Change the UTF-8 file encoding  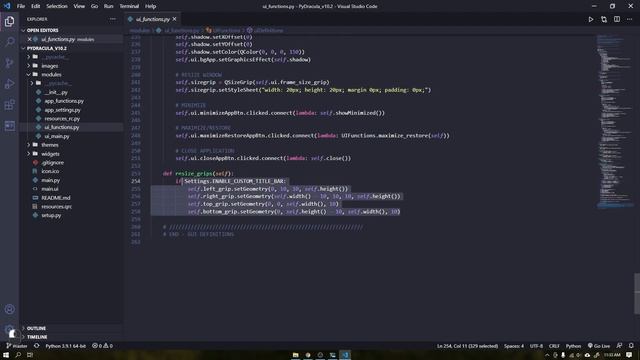click(536, 346)
